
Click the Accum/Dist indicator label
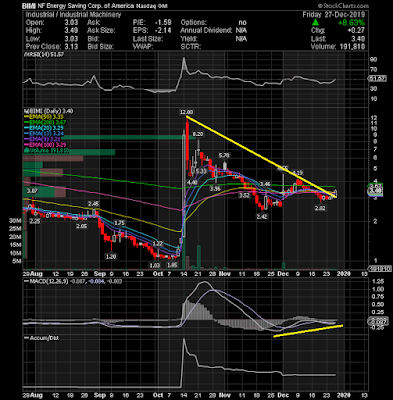pyautogui.click(x=41, y=338)
